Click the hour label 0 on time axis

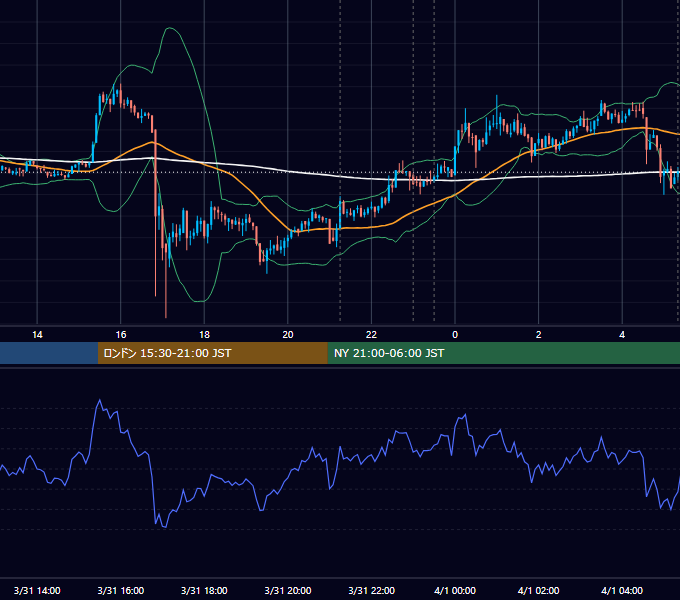tap(455, 335)
